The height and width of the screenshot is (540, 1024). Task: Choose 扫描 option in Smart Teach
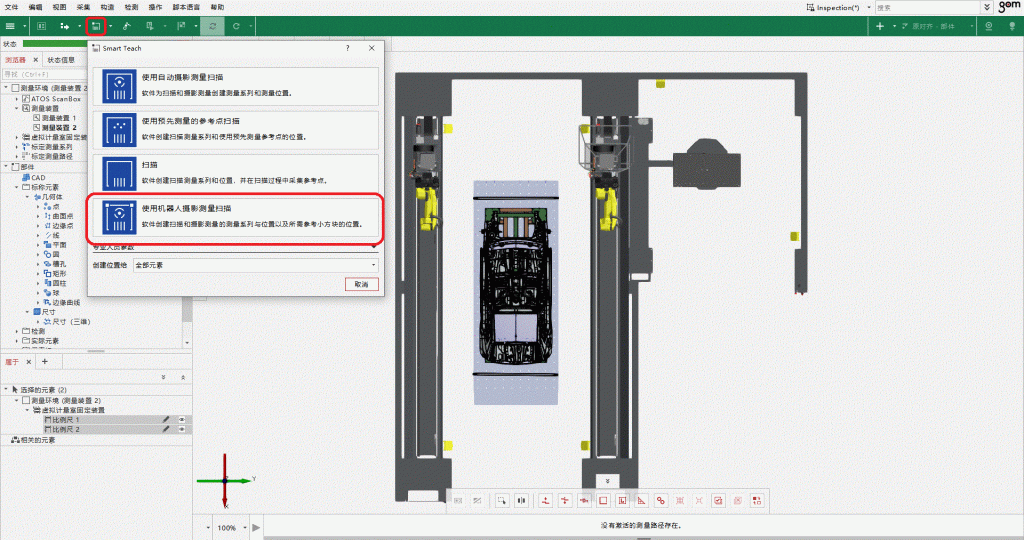[236, 173]
